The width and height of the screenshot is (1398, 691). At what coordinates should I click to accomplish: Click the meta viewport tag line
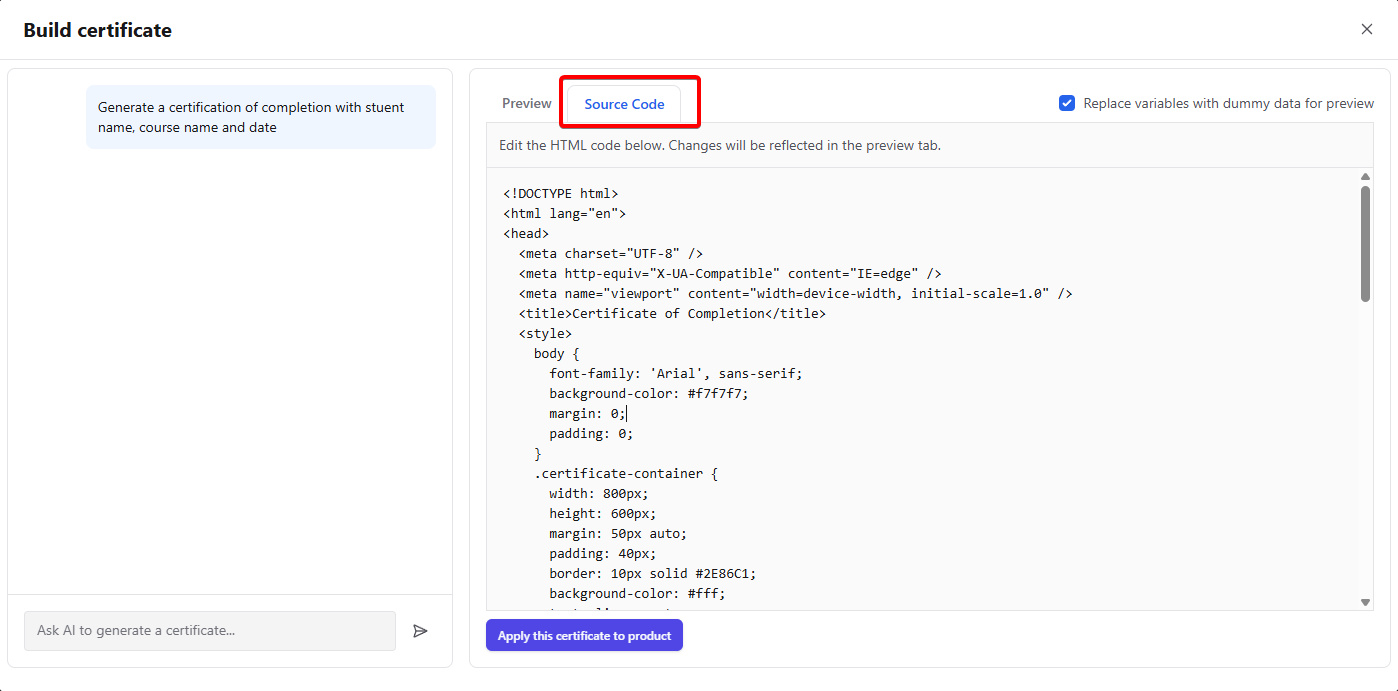[795, 292]
